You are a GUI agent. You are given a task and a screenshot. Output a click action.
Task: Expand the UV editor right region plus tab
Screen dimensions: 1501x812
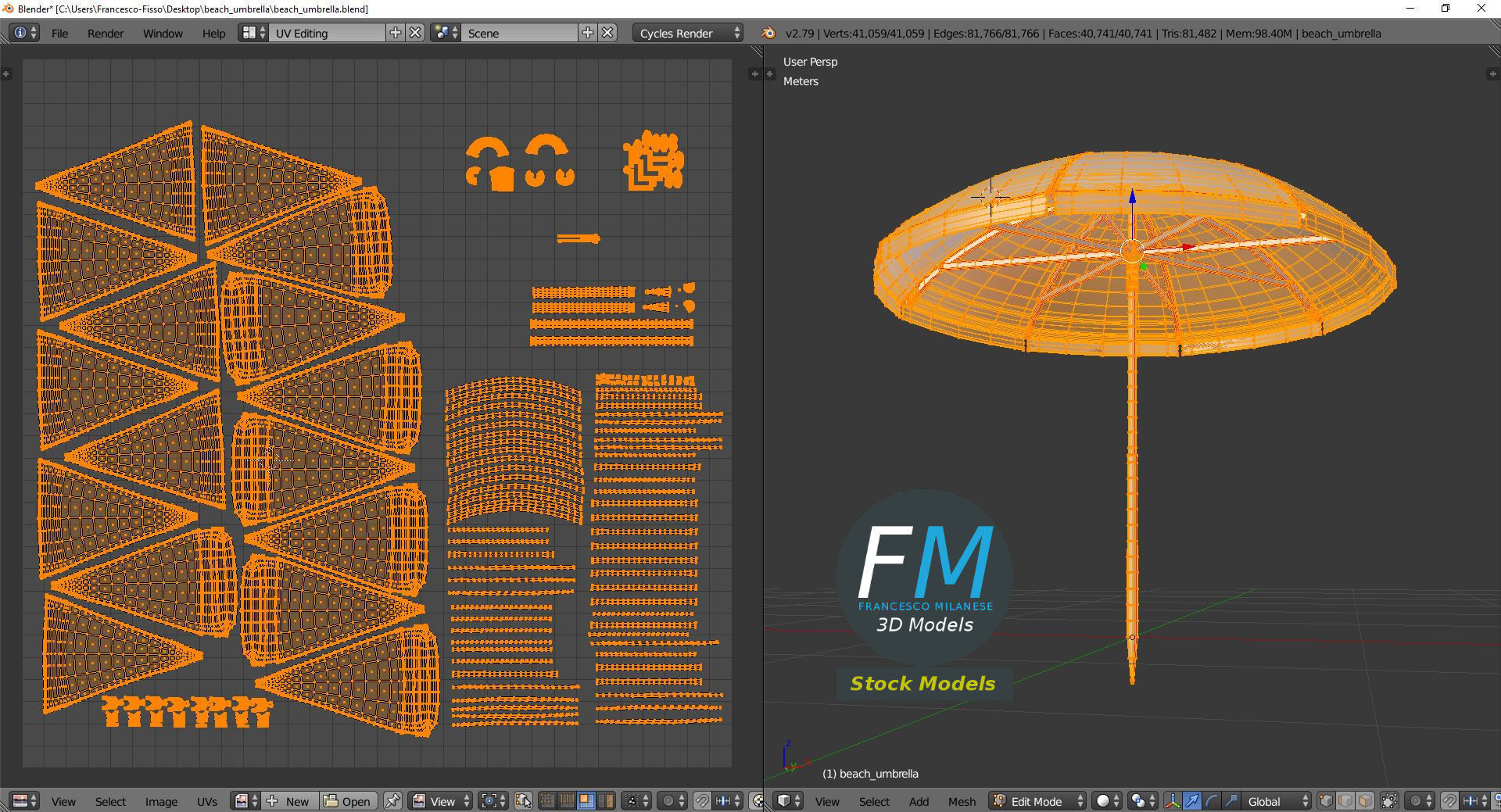click(x=754, y=73)
